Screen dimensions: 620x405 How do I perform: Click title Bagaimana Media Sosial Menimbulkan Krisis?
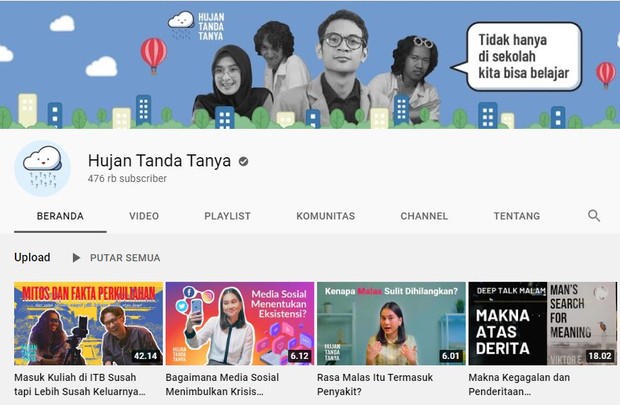click(x=222, y=384)
